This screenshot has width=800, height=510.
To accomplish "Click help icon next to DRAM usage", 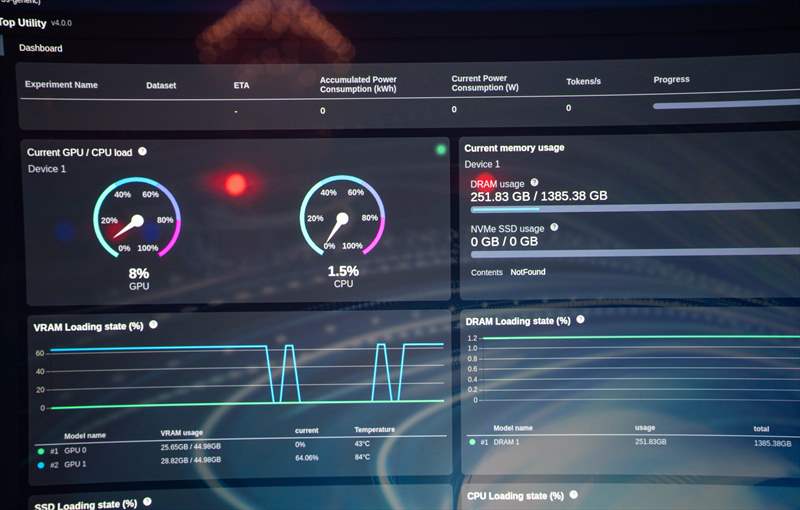I will point(534,182).
